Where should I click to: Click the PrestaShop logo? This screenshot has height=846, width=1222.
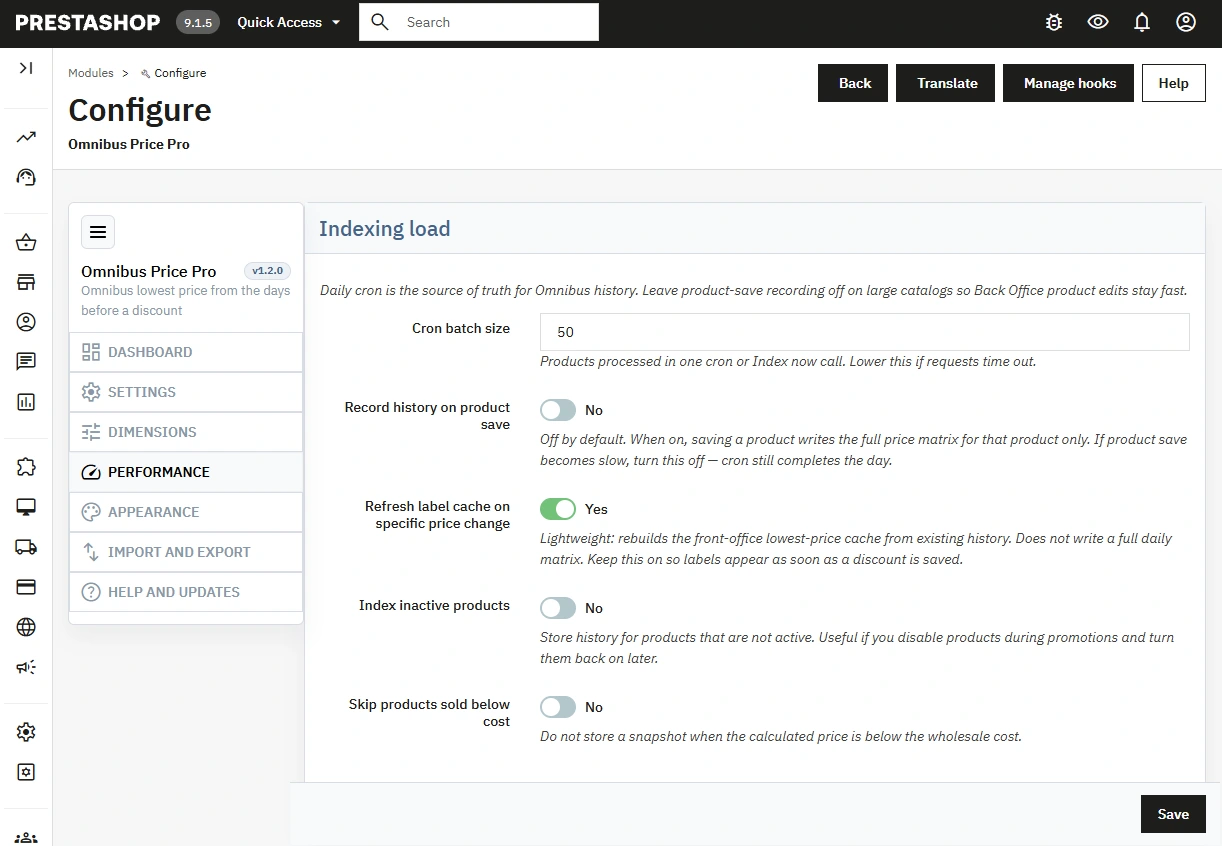click(88, 22)
